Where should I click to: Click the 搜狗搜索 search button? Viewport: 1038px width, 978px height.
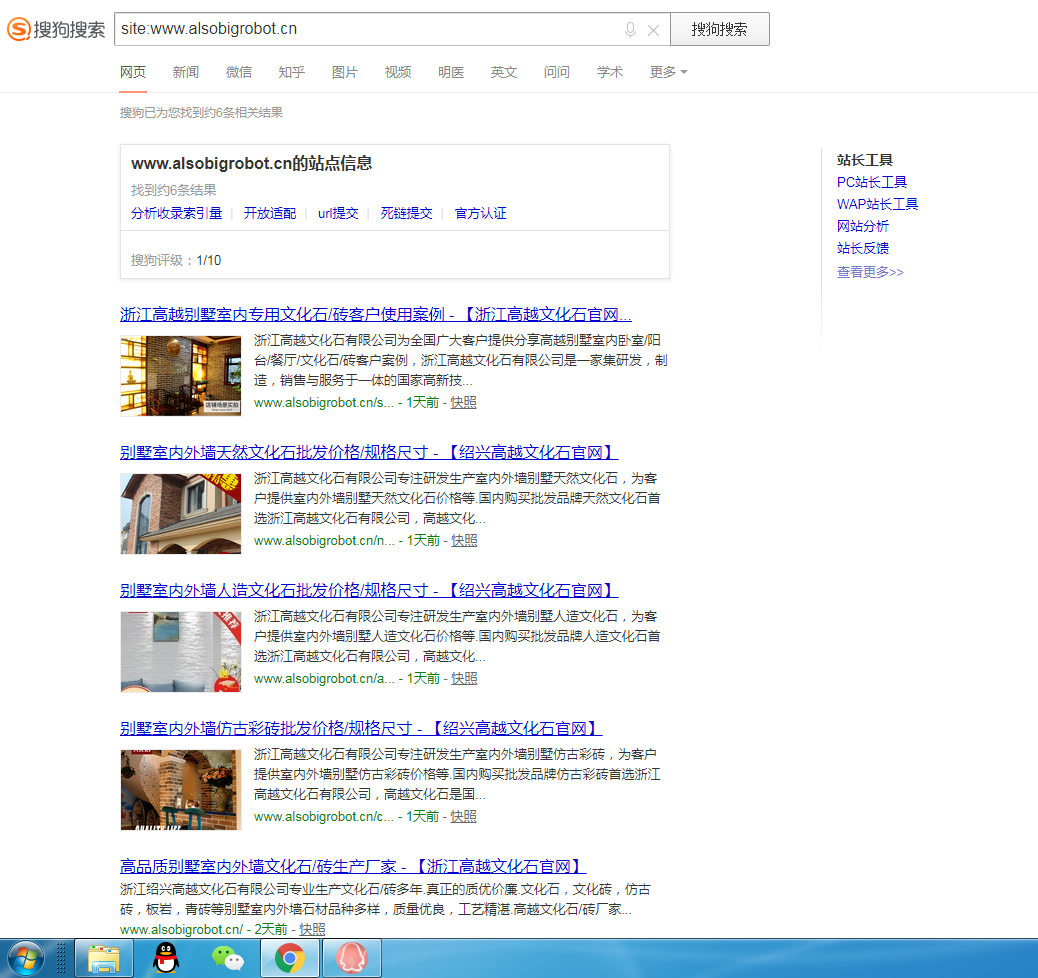tap(720, 29)
